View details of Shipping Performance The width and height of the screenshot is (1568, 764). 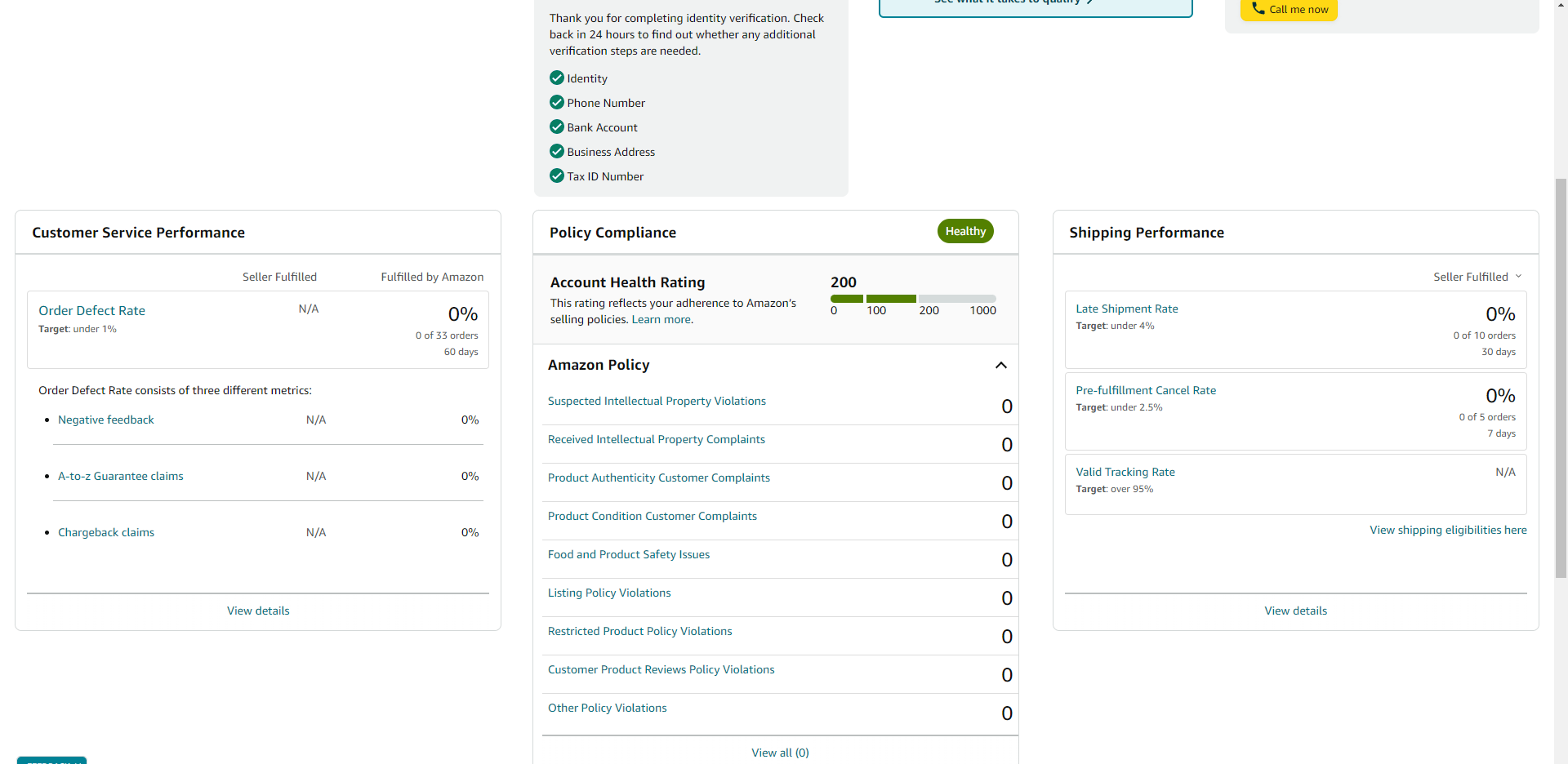click(1295, 611)
